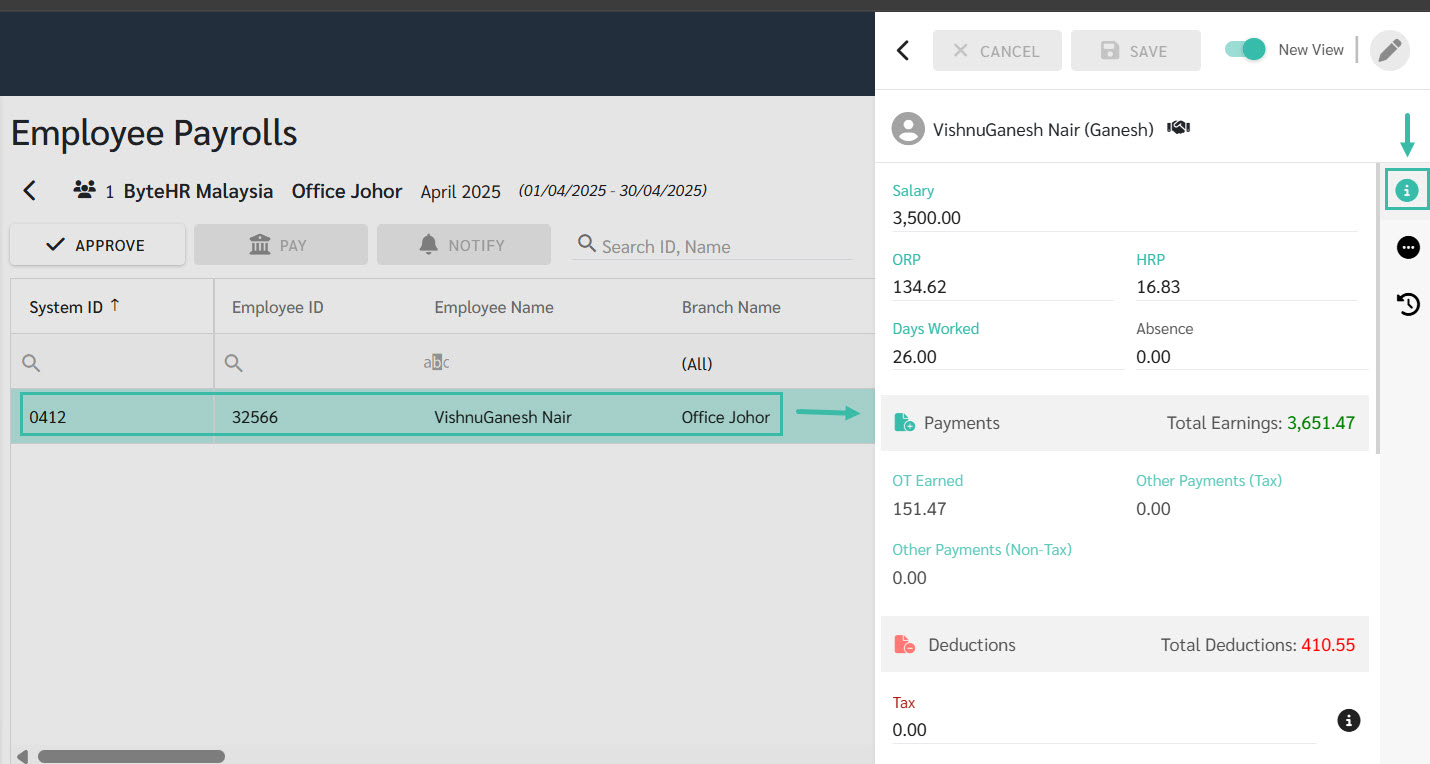Click the pencil edit icon
The width and height of the screenshot is (1430, 764).
tap(1389, 50)
